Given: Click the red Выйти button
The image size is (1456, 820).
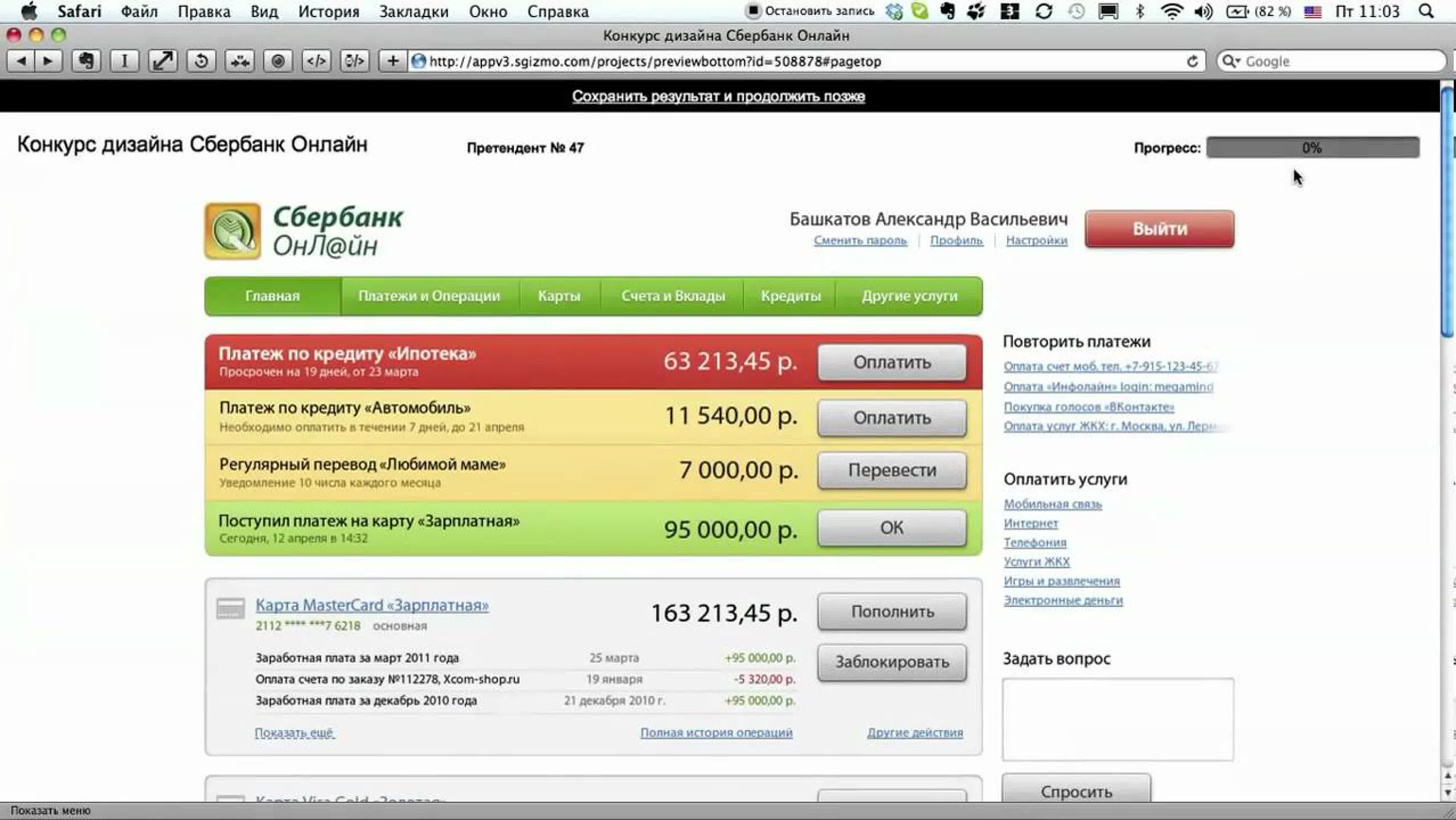Looking at the screenshot, I should [1160, 229].
